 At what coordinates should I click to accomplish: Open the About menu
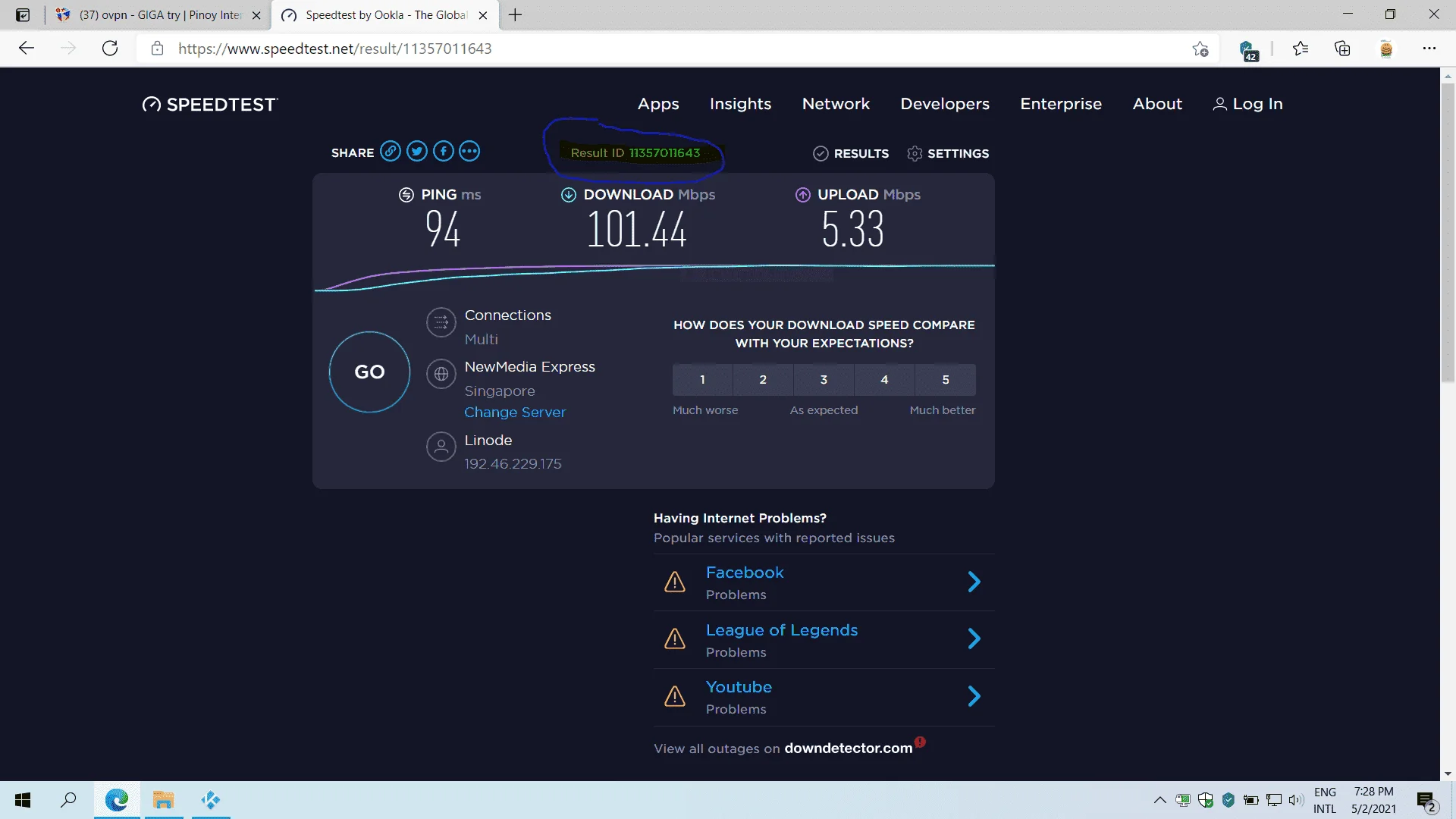point(1157,104)
